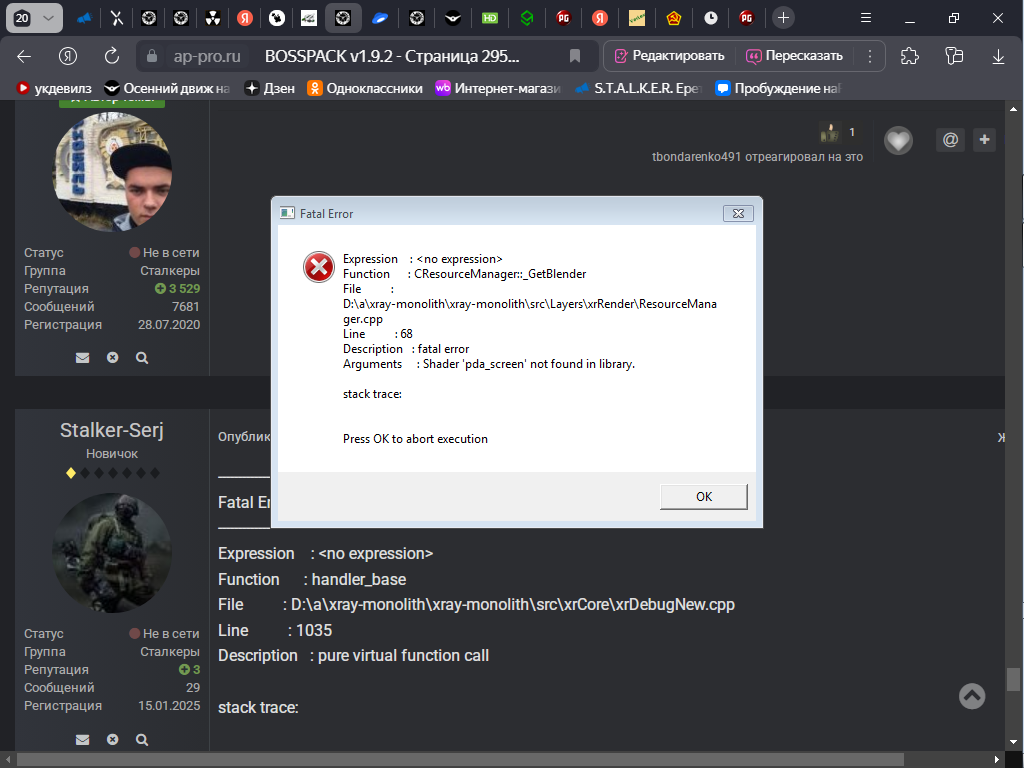The height and width of the screenshot is (768, 1024).
Task: Open the extensions puzzle icon
Action: tap(910, 56)
